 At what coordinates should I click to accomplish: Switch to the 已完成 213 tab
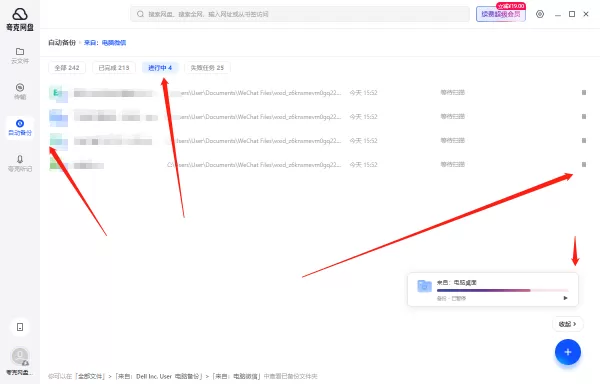[x=114, y=68]
